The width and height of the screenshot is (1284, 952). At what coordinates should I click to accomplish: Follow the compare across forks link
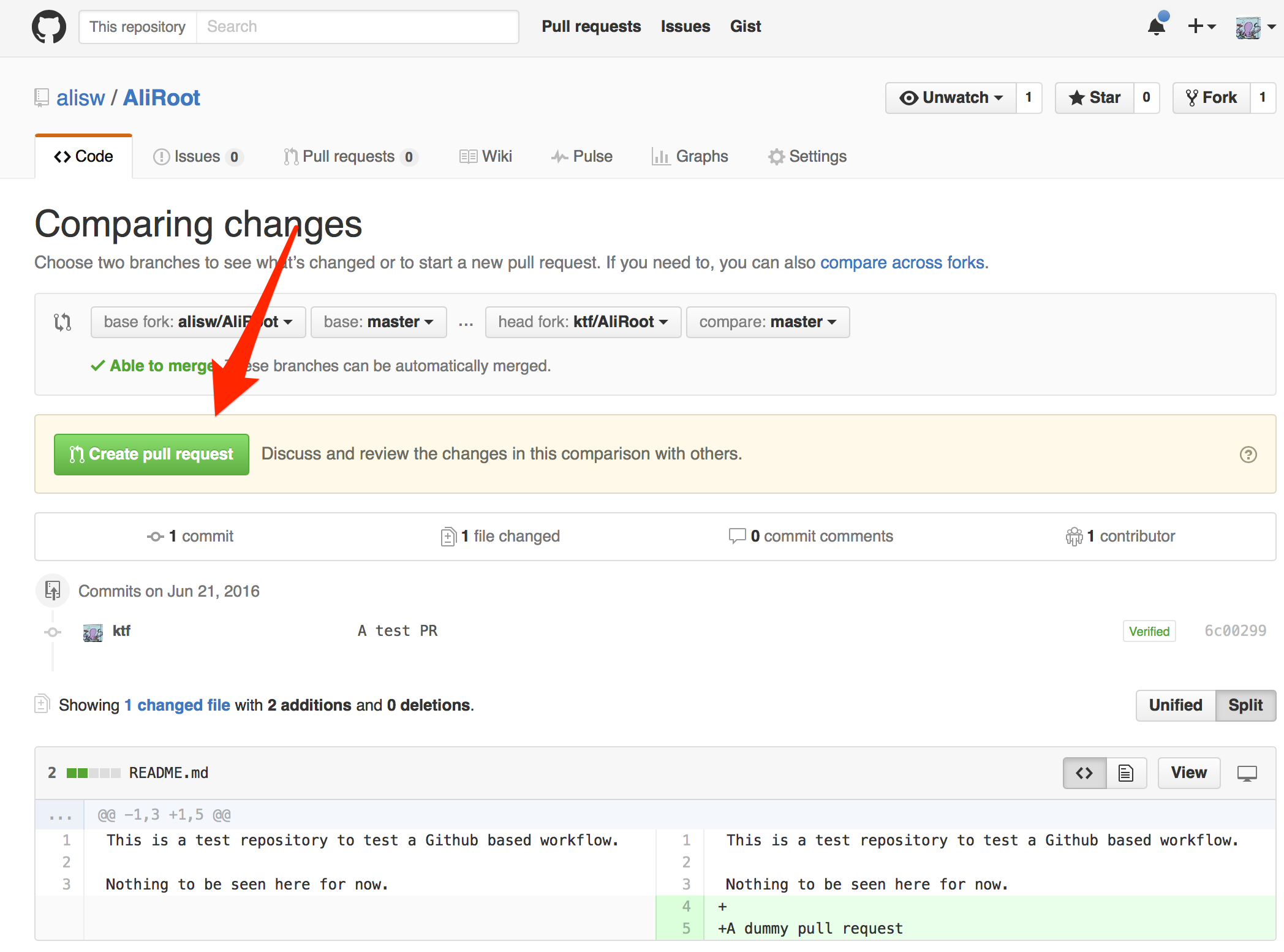[x=902, y=263]
